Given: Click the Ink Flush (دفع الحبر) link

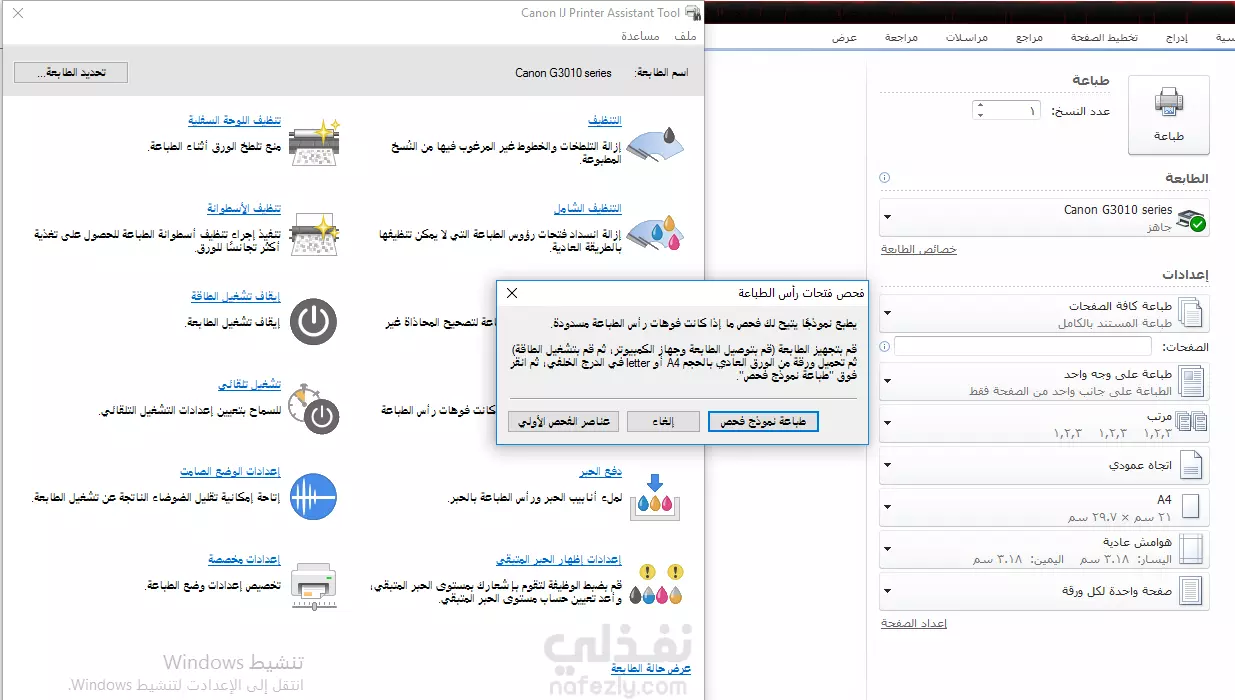Looking at the screenshot, I should [601, 472].
